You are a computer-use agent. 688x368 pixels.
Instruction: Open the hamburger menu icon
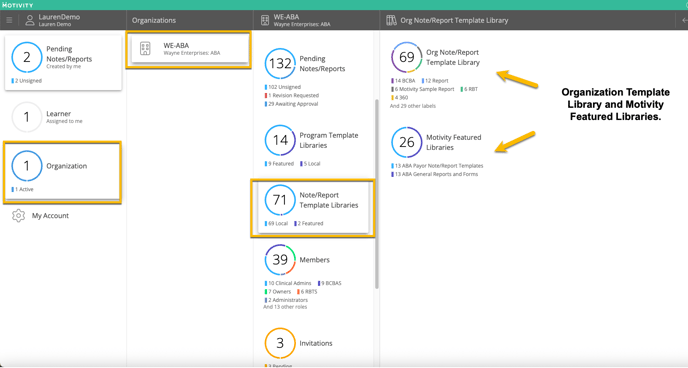pos(9,20)
